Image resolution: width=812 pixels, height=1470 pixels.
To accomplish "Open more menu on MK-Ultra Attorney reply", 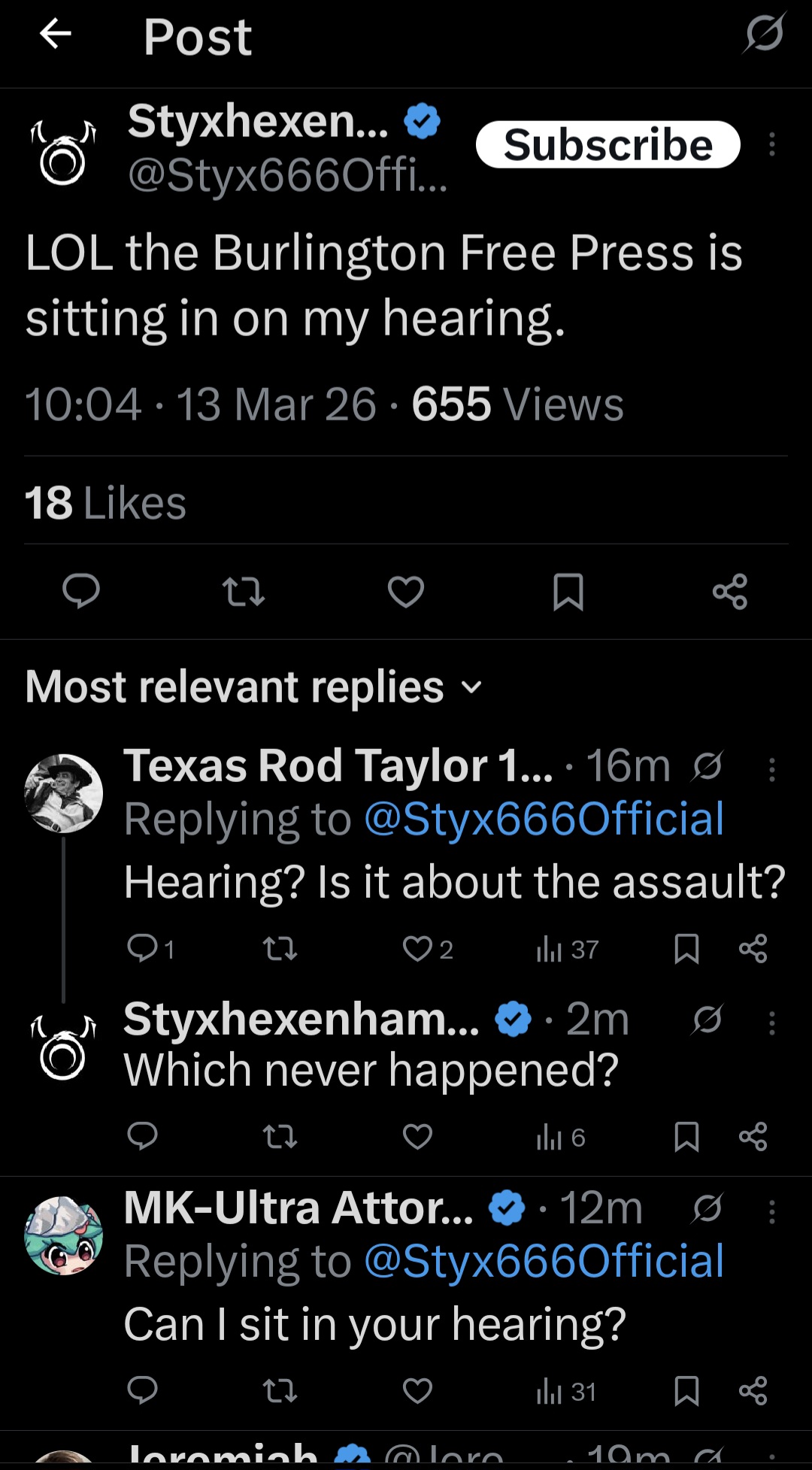I will coord(771,1211).
